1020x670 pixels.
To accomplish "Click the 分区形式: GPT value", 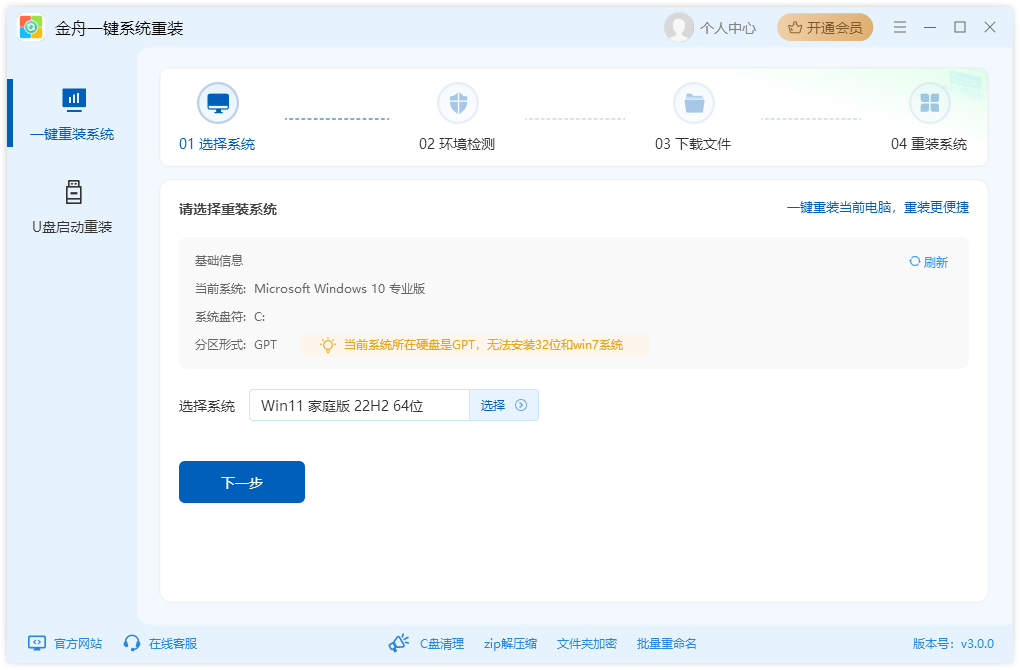I will 265,345.
